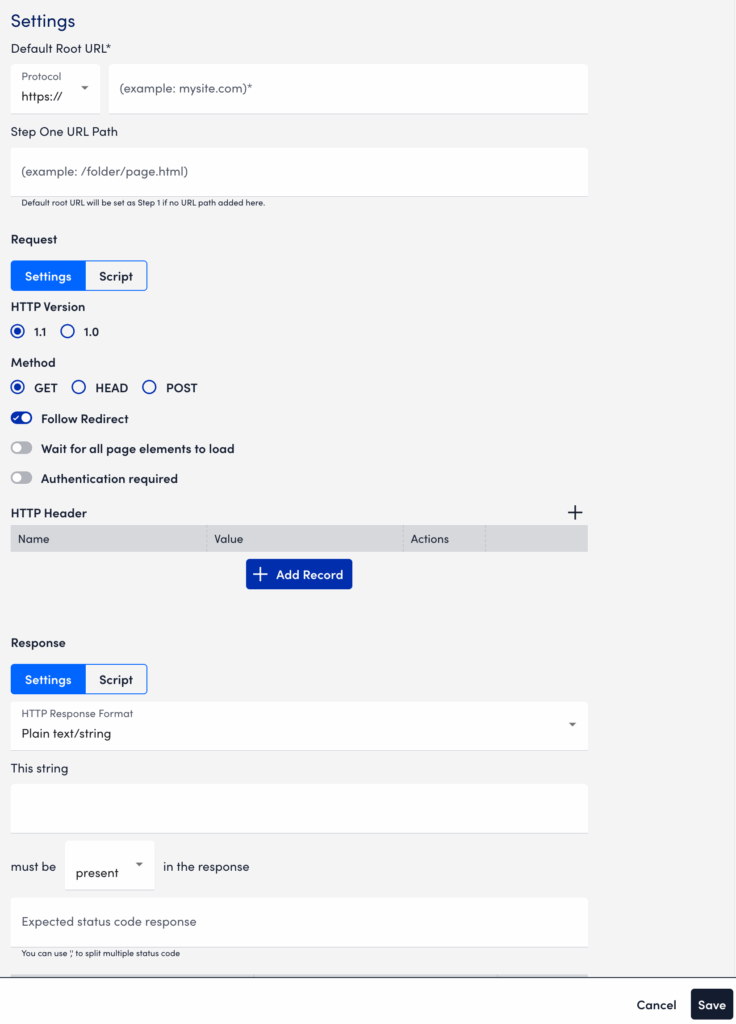Open the must be present dropdown

click(109, 866)
